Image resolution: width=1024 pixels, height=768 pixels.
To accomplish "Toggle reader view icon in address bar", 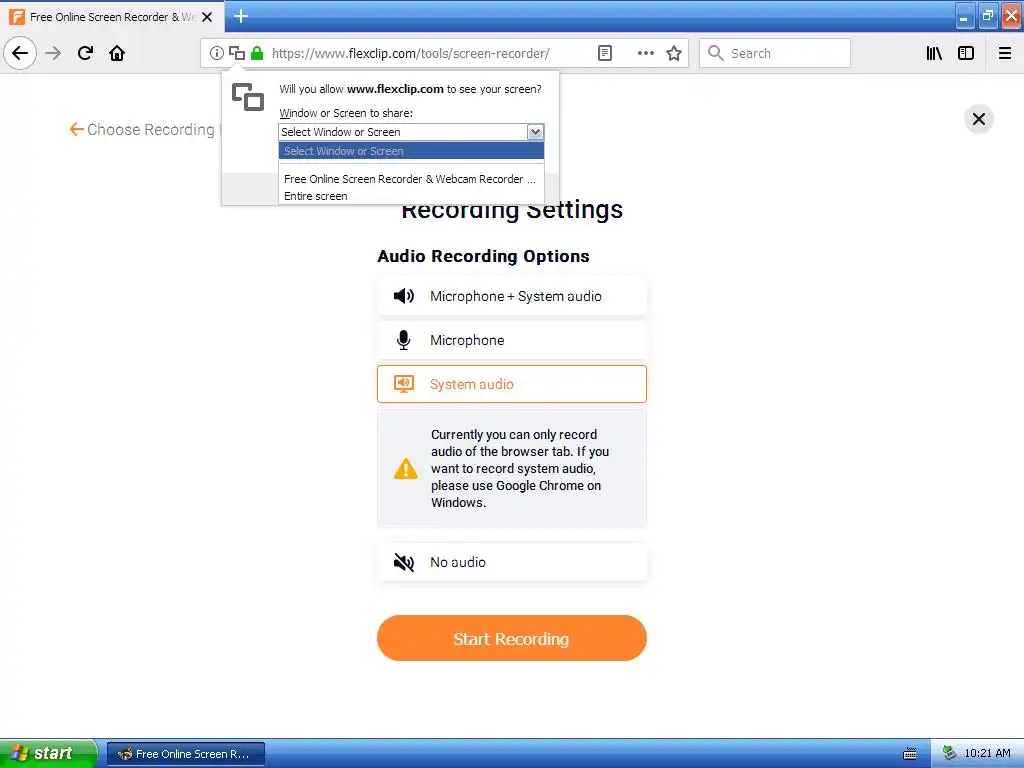I will click(605, 53).
